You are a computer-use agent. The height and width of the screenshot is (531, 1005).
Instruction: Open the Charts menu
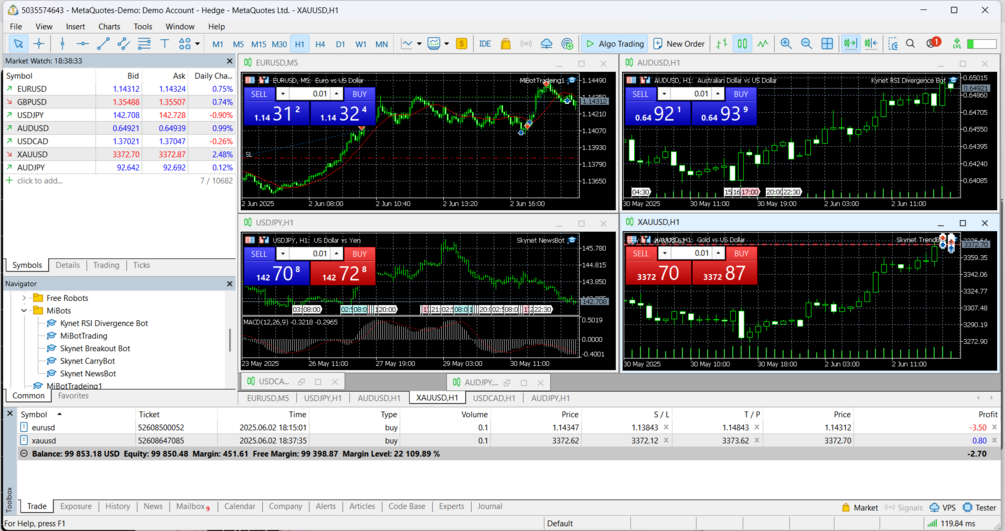[109, 26]
